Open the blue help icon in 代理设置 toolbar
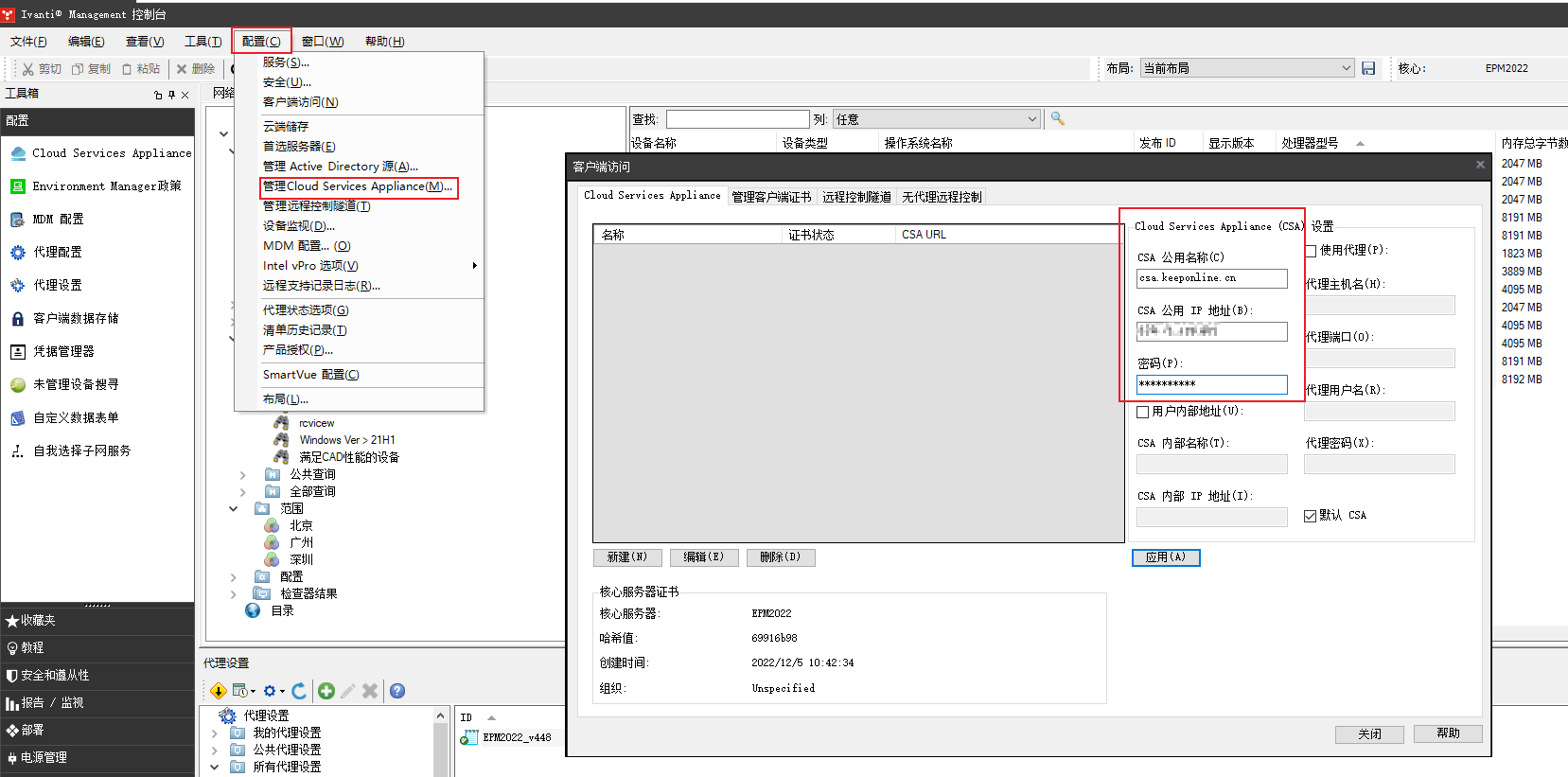This screenshot has width=1568, height=777. tap(397, 691)
